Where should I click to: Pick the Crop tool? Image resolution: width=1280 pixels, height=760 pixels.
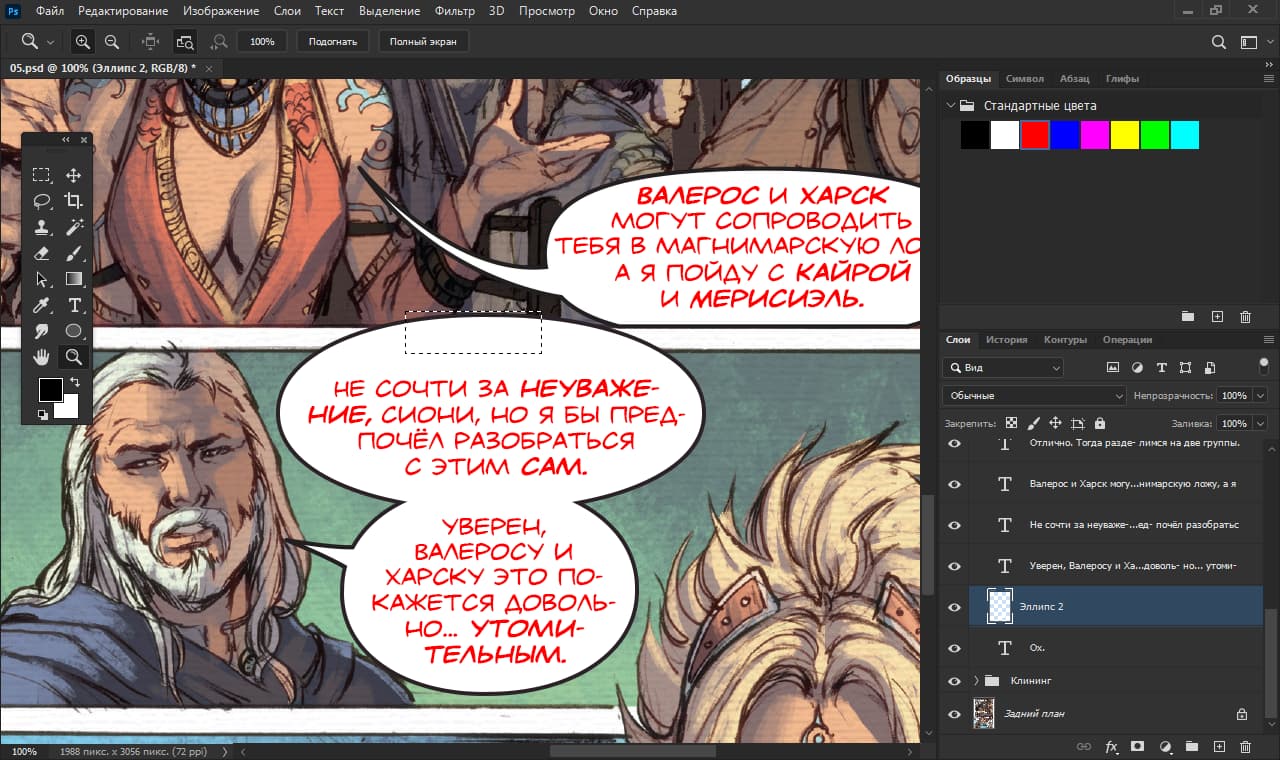pyautogui.click(x=73, y=201)
